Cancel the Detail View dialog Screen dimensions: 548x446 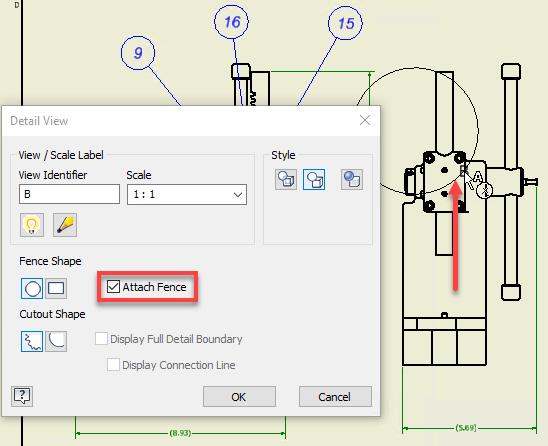[x=335, y=397]
